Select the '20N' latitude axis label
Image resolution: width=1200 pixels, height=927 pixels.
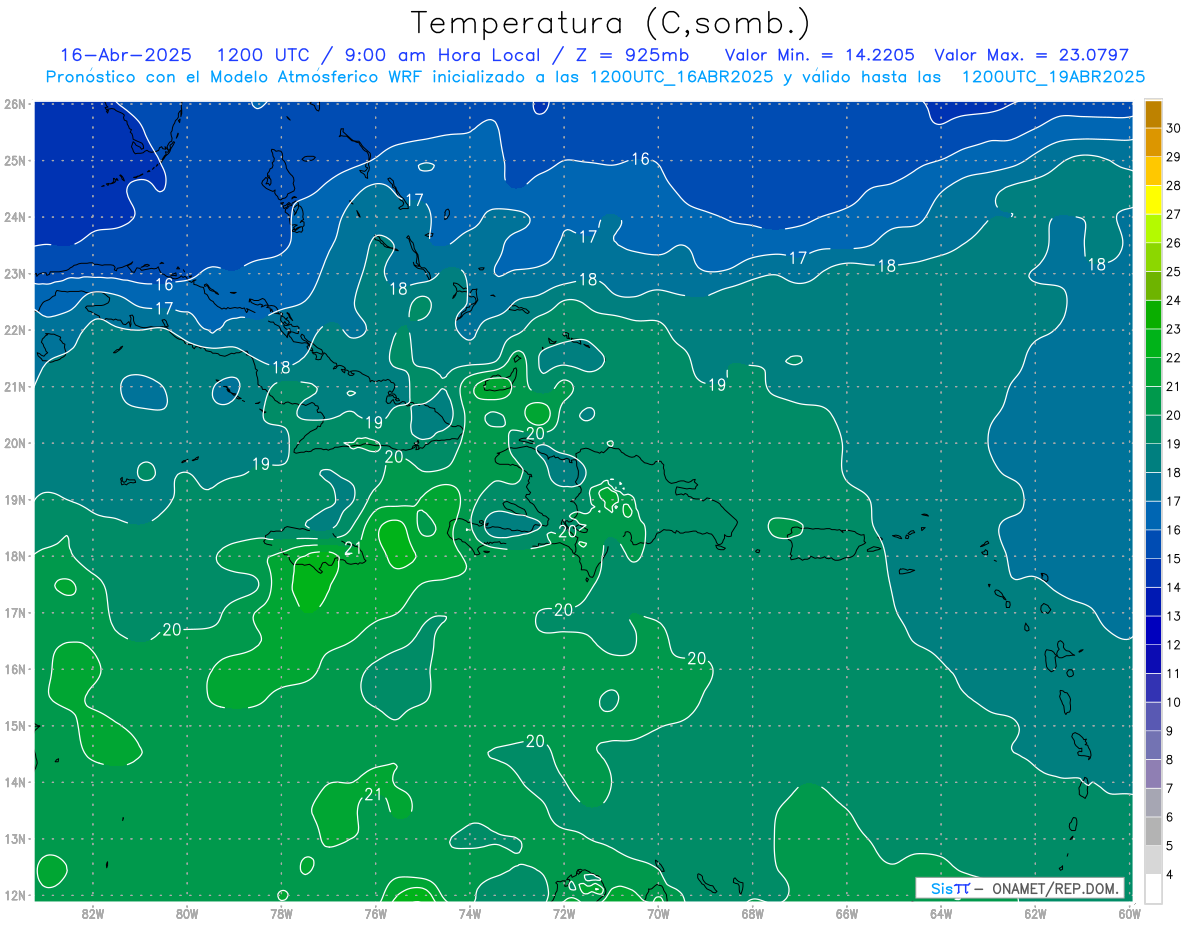[x=14, y=443]
